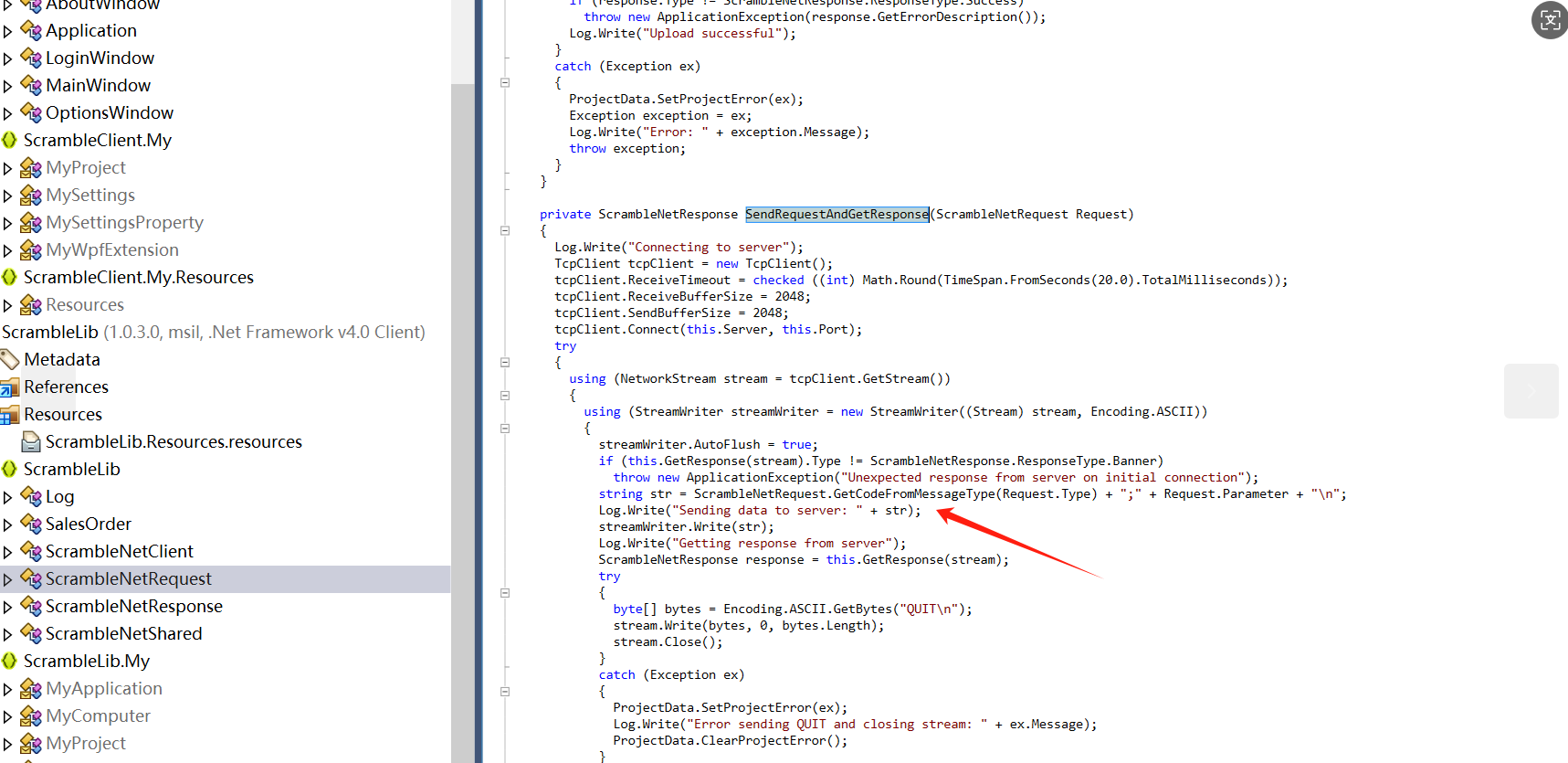The height and width of the screenshot is (763, 1568).
Task: Click the ScrambleNetShared class icon
Action: (31, 634)
